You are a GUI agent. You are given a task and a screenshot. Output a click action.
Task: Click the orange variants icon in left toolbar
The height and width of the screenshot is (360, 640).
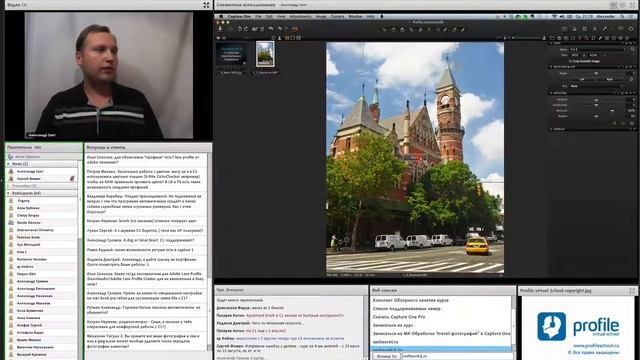click(295, 29)
